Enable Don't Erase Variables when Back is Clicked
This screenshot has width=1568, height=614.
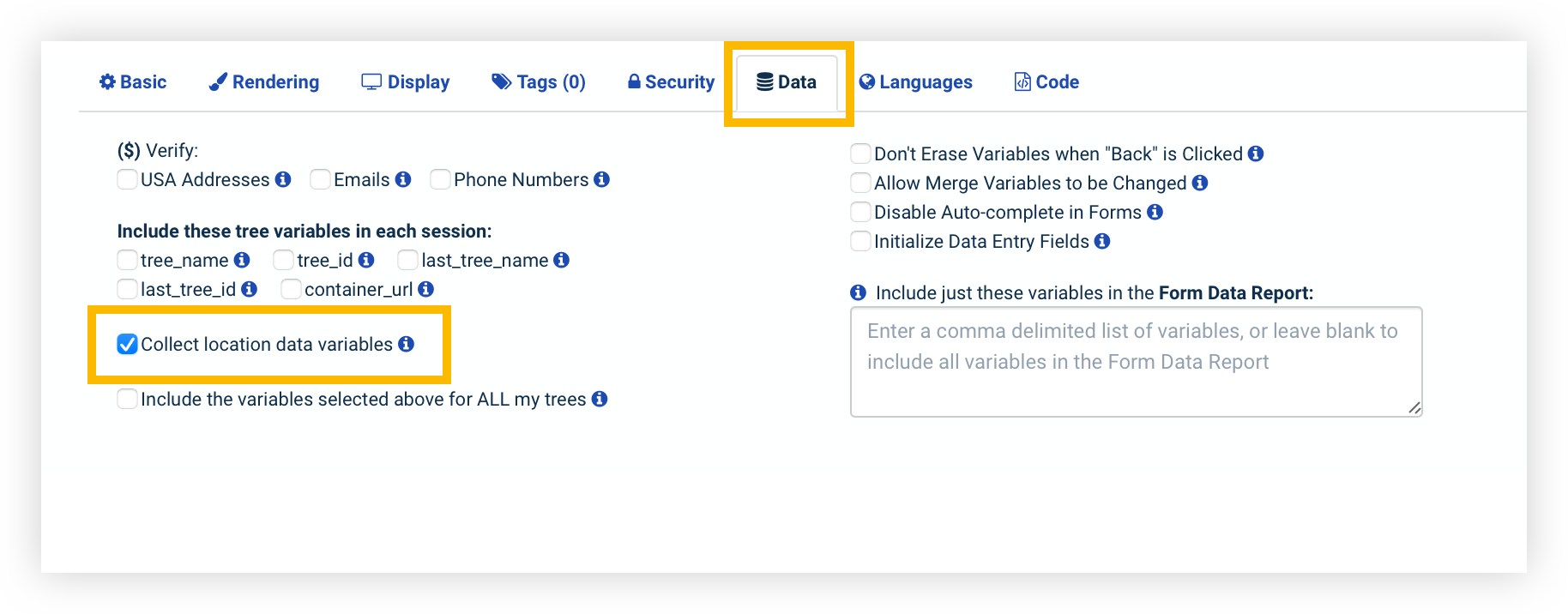(860, 153)
